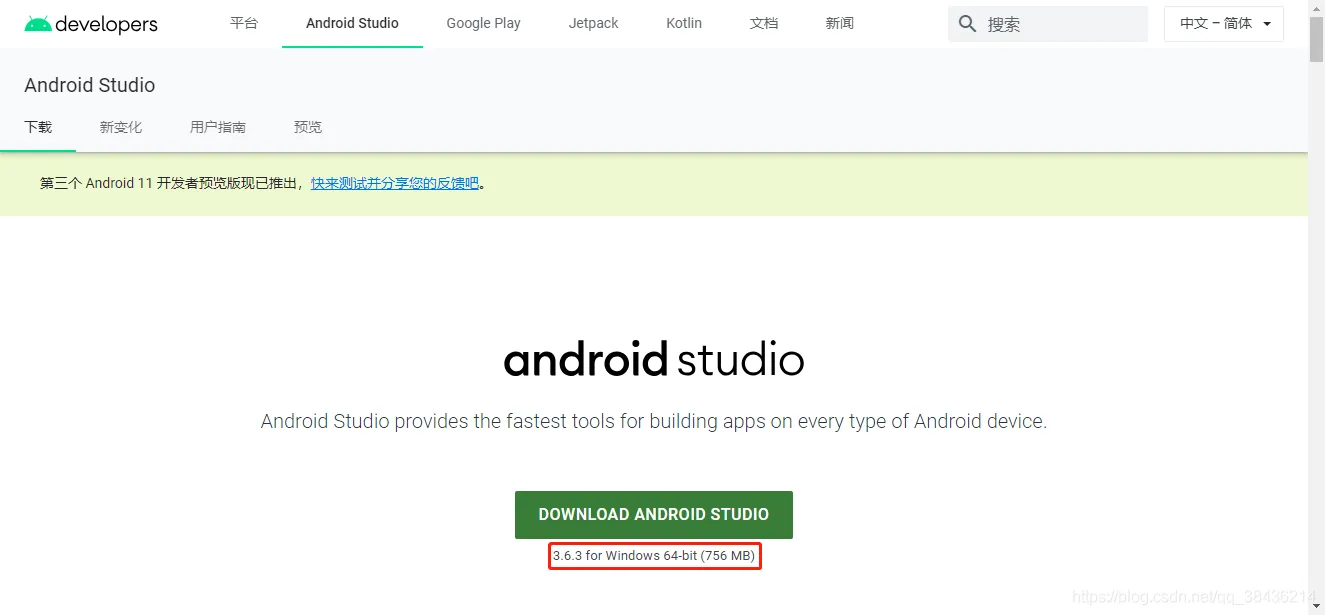Open the 新闻 nav item
Screen dimensions: 1325x615
point(840,23)
